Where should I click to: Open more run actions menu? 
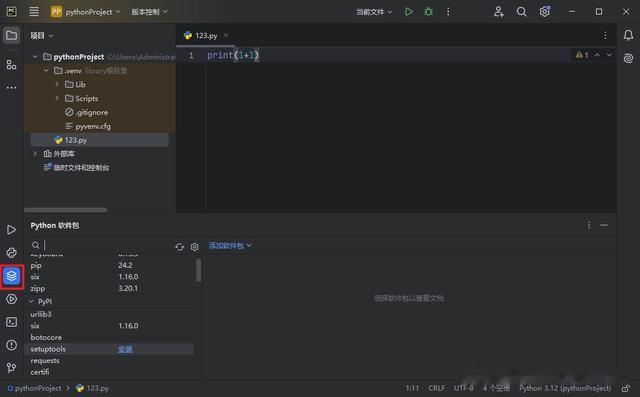pos(448,11)
